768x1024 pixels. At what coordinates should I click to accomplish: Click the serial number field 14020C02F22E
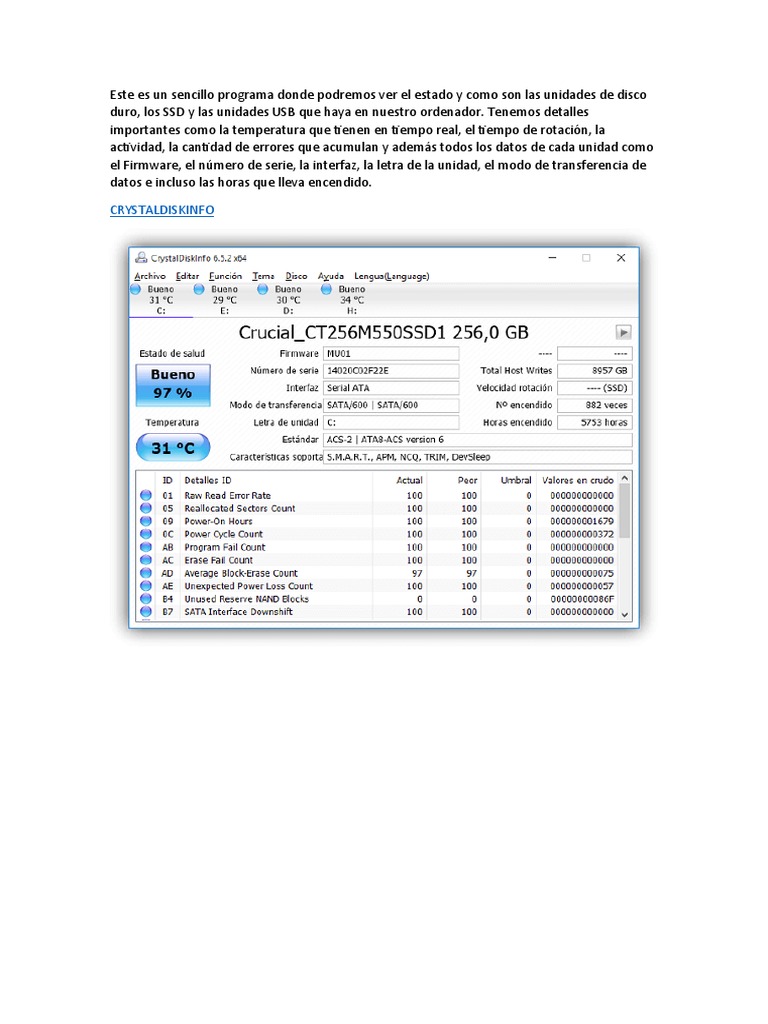click(x=391, y=370)
